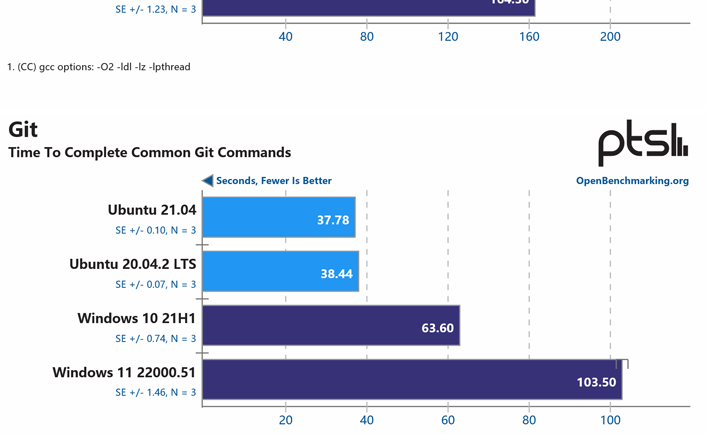Click the Ubuntu 20.04.2 LTS label

coord(133,264)
